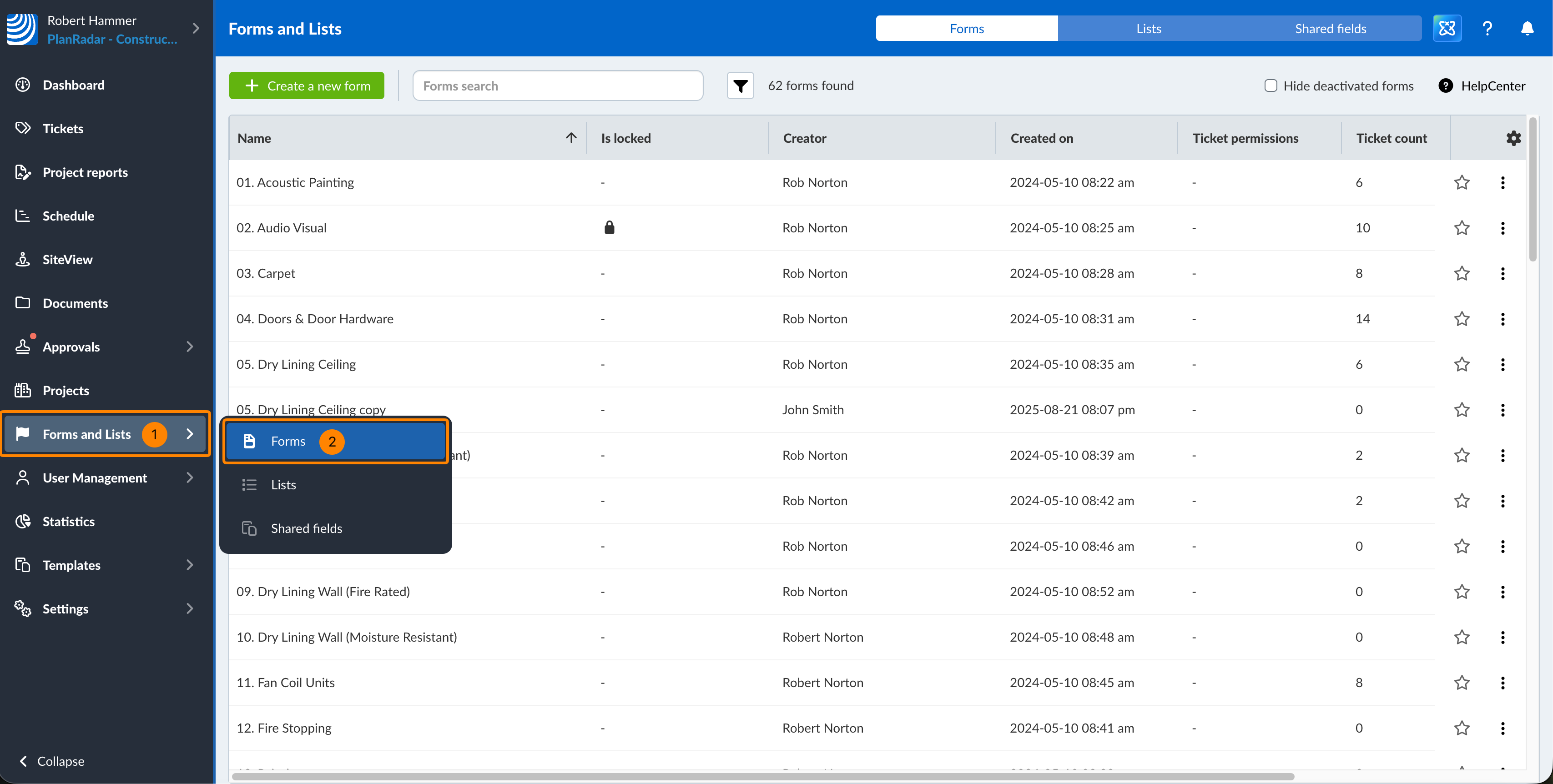Open Statistics from the sidebar
The height and width of the screenshot is (784, 1553).
(69, 521)
